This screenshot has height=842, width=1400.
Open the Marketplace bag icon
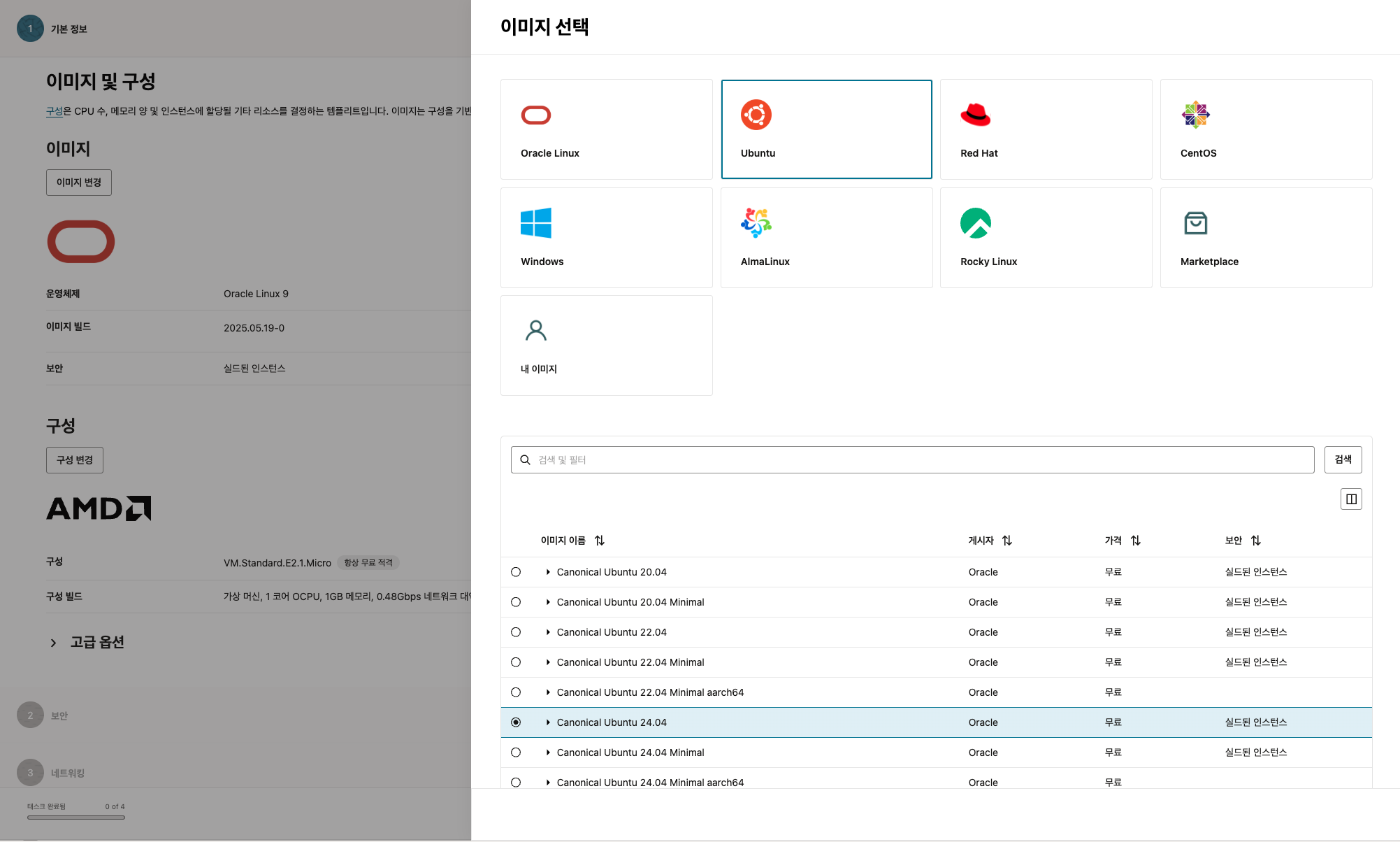(1196, 223)
